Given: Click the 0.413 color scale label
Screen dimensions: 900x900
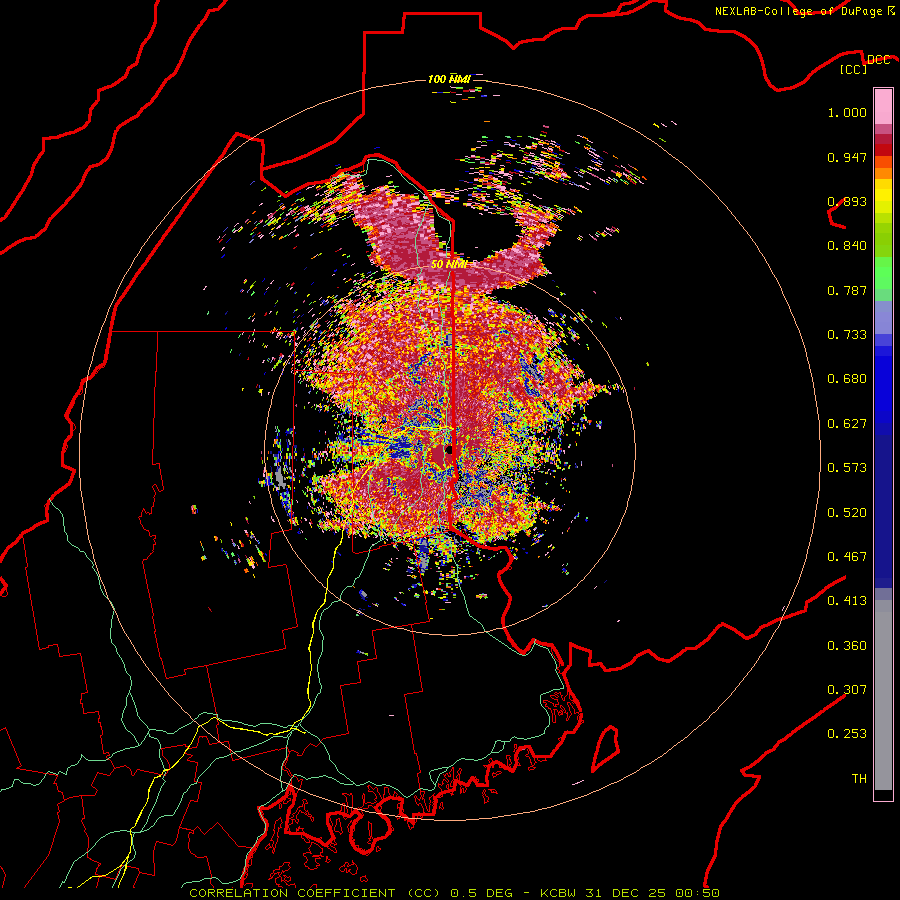Looking at the screenshot, I should click(847, 601).
